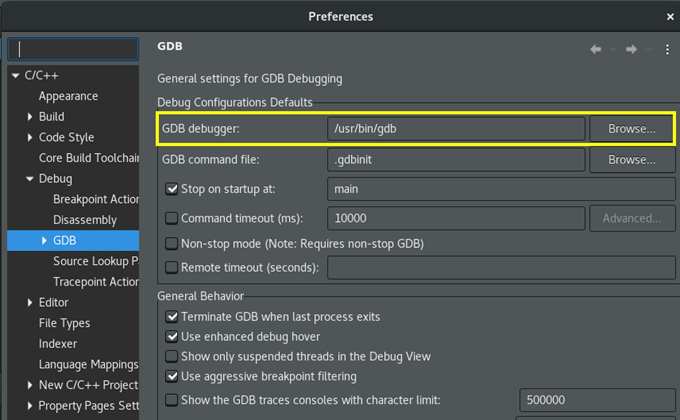Check Show only suspended threads option
The width and height of the screenshot is (680, 420).
click(x=172, y=357)
